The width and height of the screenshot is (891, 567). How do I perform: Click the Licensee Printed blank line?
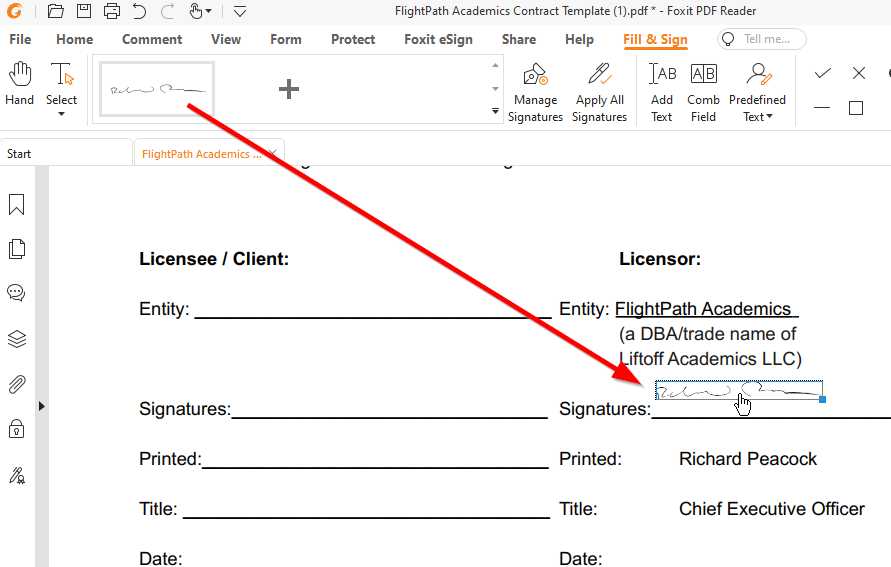coord(375,466)
